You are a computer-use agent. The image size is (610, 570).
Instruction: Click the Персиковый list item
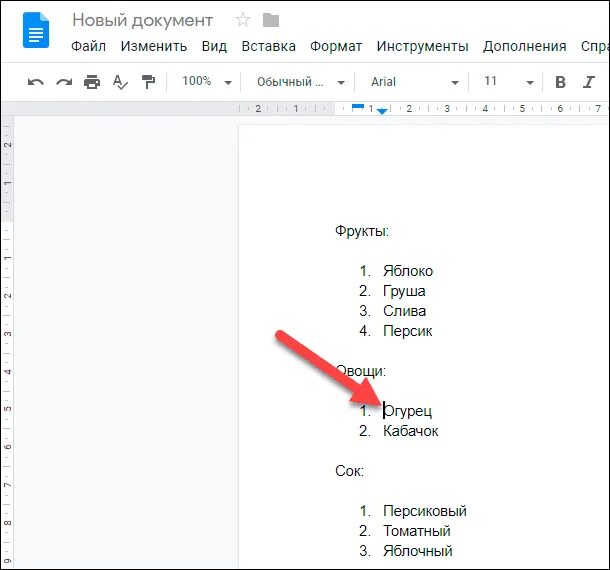click(425, 511)
